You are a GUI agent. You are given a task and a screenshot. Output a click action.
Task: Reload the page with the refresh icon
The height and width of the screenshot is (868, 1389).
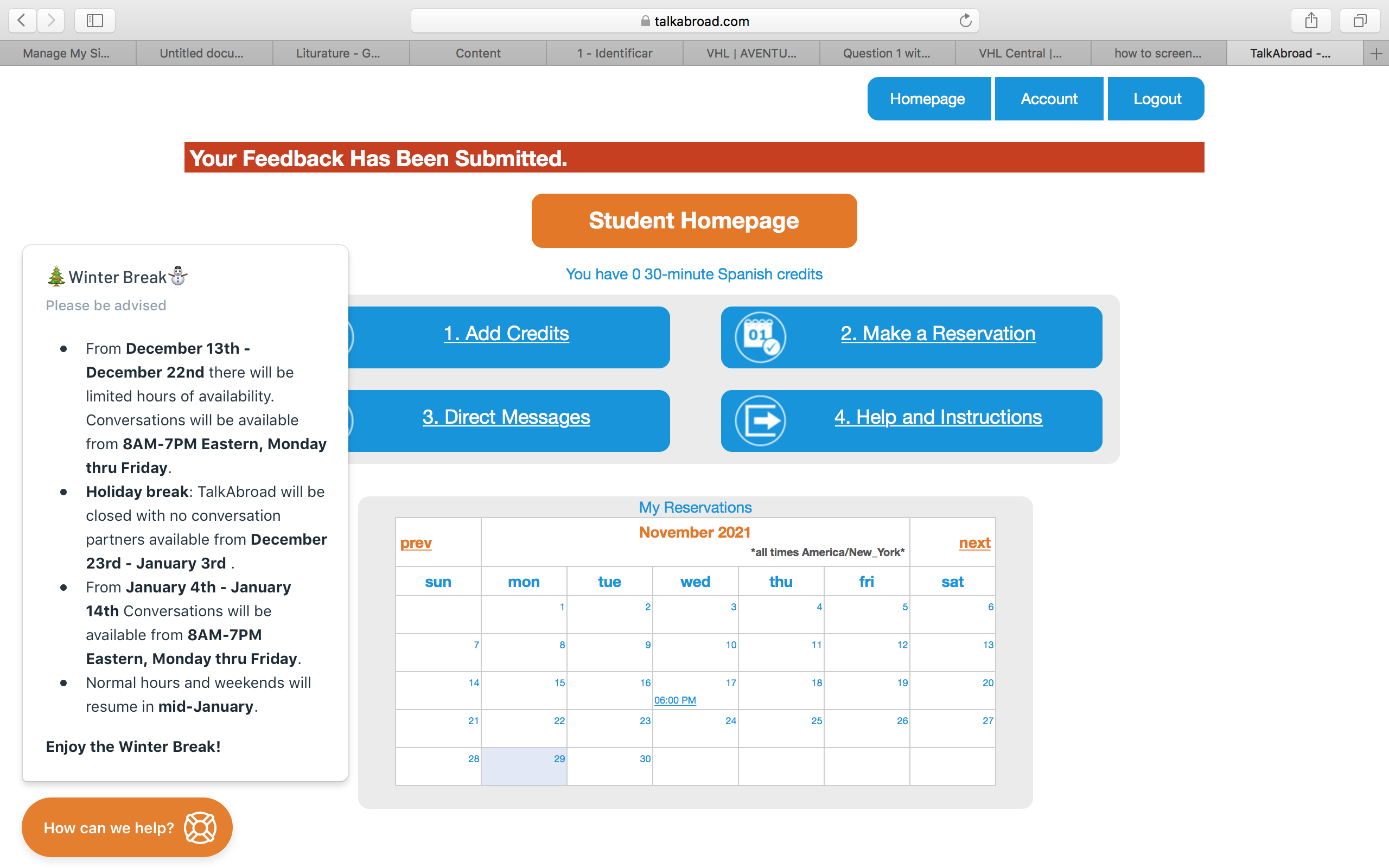coord(965,21)
